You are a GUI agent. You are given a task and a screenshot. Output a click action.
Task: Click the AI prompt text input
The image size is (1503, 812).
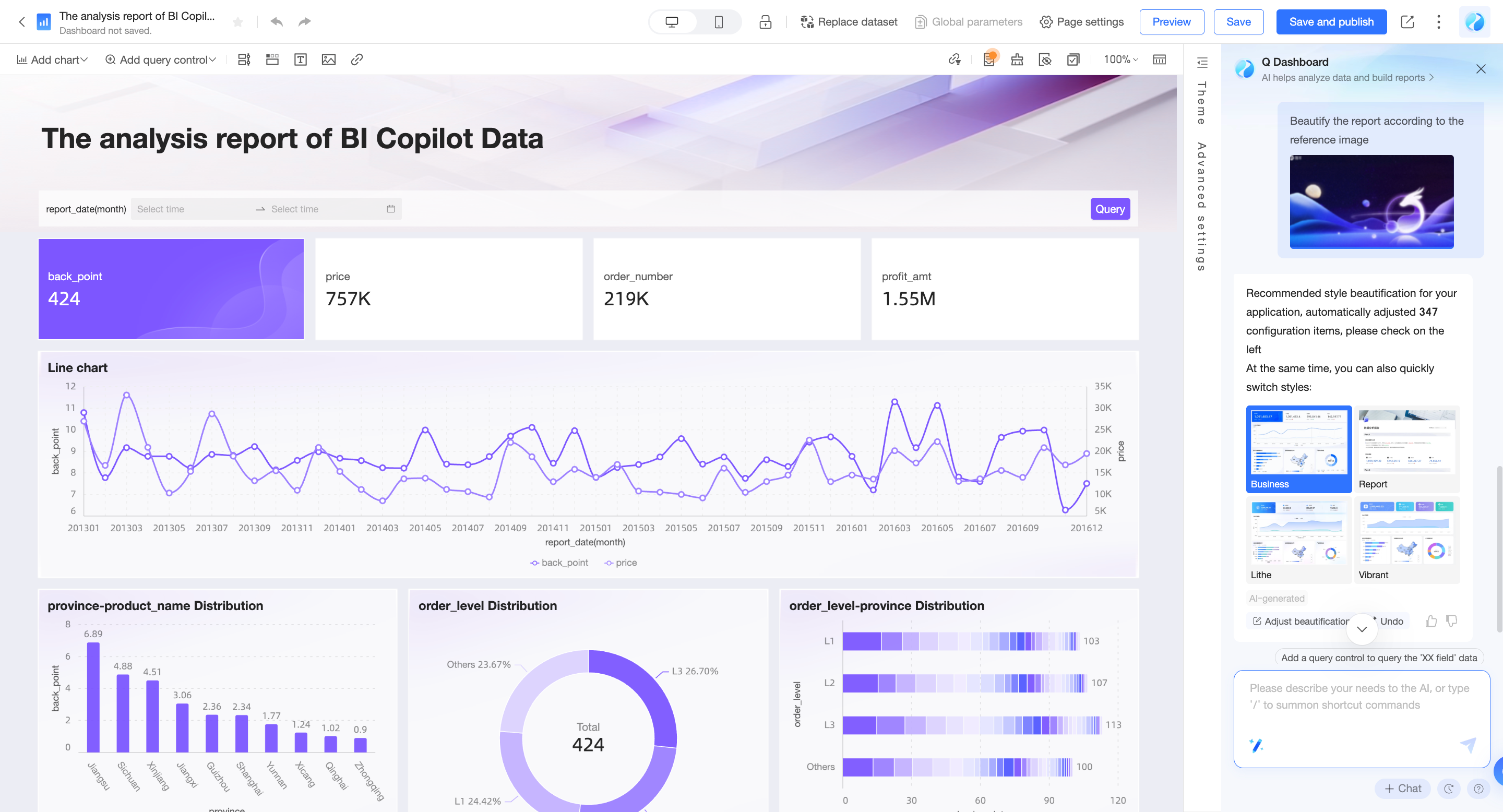tap(1359, 697)
